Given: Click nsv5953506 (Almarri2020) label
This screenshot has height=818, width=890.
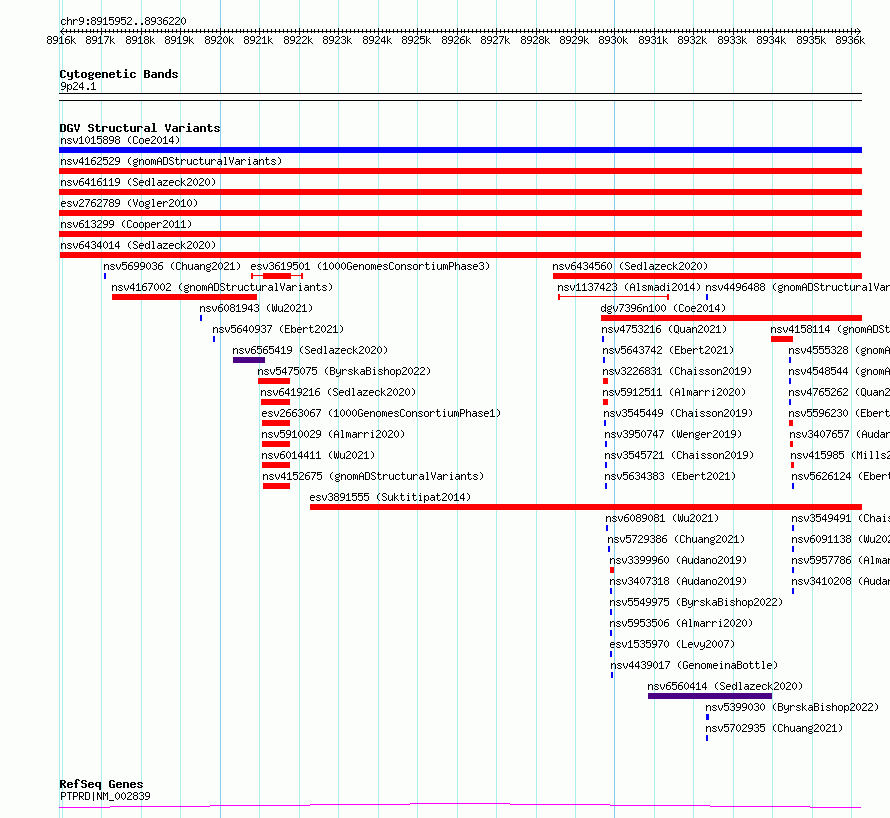Looking at the screenshot, I should tap(681, 623).
